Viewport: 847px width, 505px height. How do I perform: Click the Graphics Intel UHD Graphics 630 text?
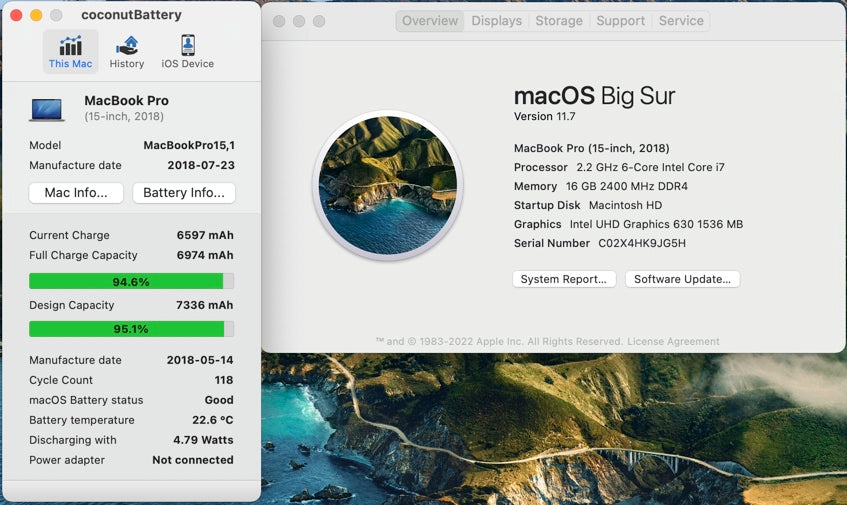click(x=628, y=224)
